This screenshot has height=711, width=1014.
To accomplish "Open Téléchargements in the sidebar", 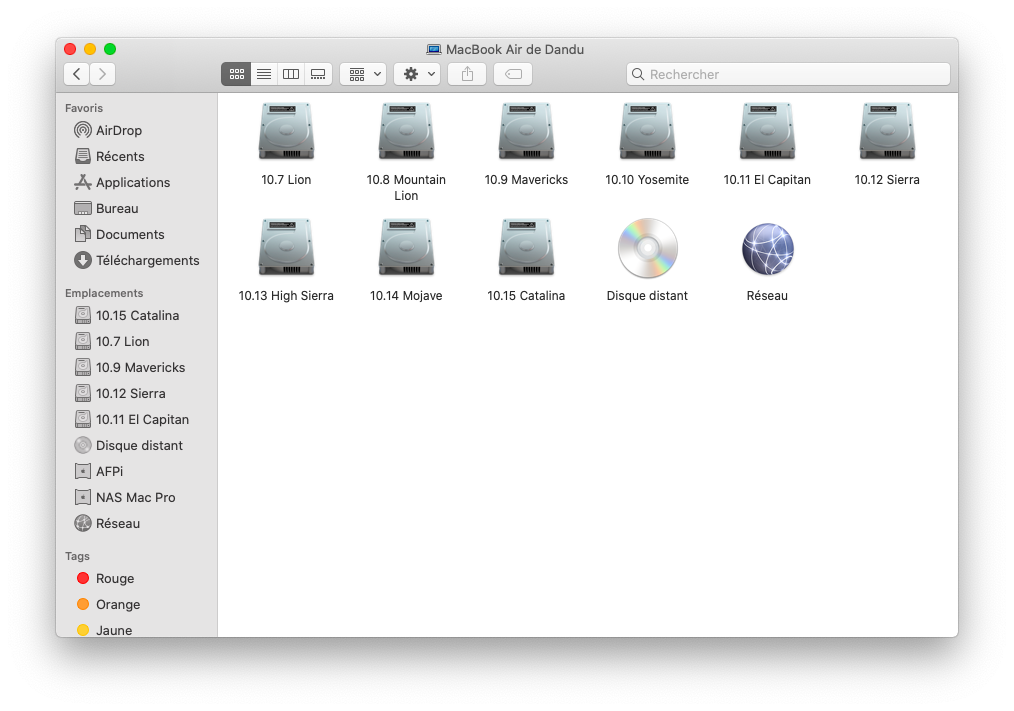I will [137, 260].
